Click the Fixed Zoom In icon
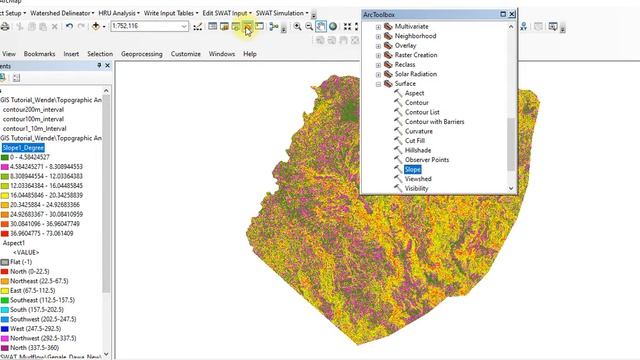The height and width of the screenshot is (360, 640). click(347, 27)
